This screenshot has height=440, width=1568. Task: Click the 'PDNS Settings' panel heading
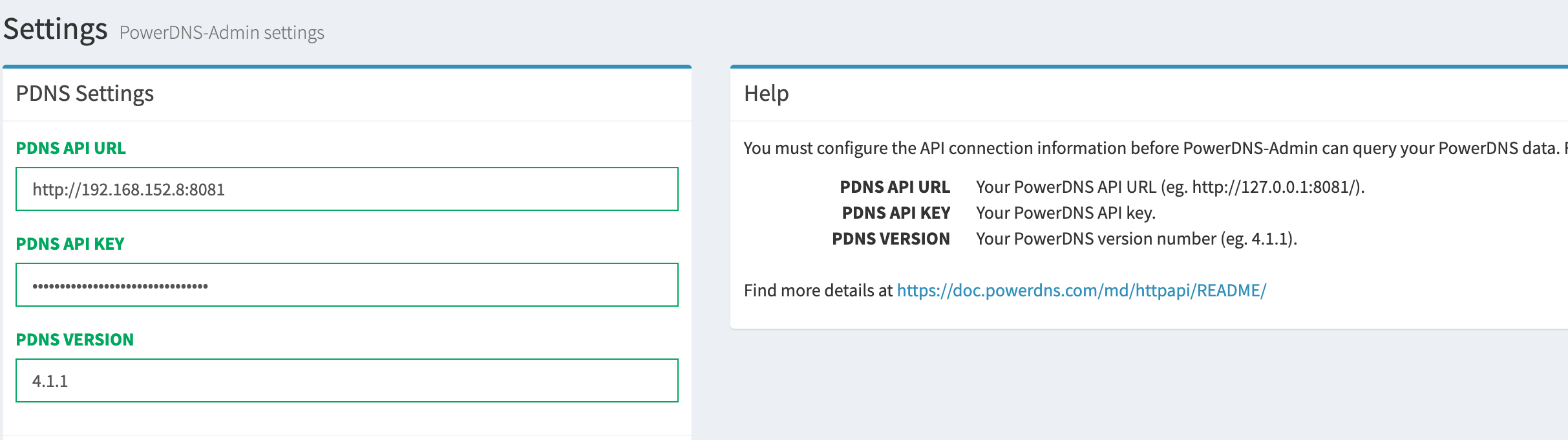(85, 94)
